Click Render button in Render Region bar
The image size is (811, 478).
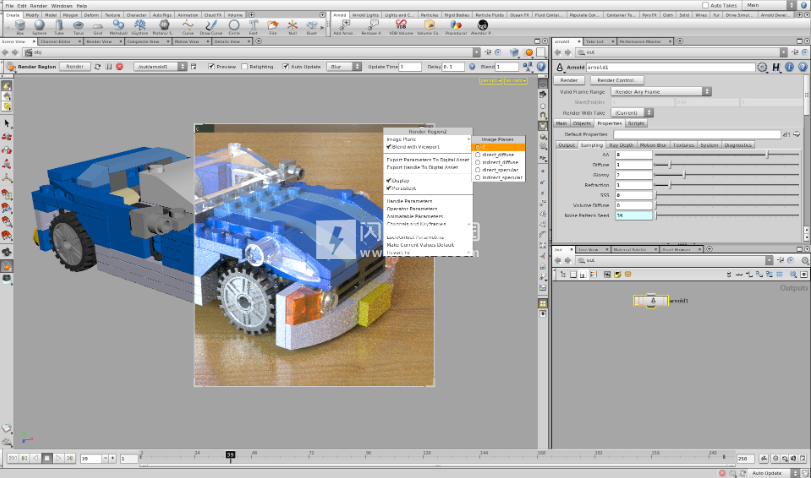click(74, 67)
